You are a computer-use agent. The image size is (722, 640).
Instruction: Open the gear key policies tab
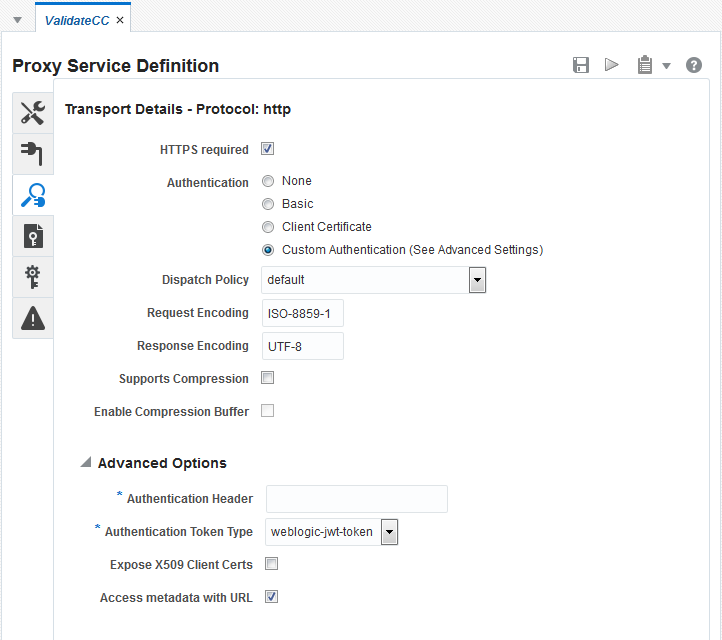point(32,277)
